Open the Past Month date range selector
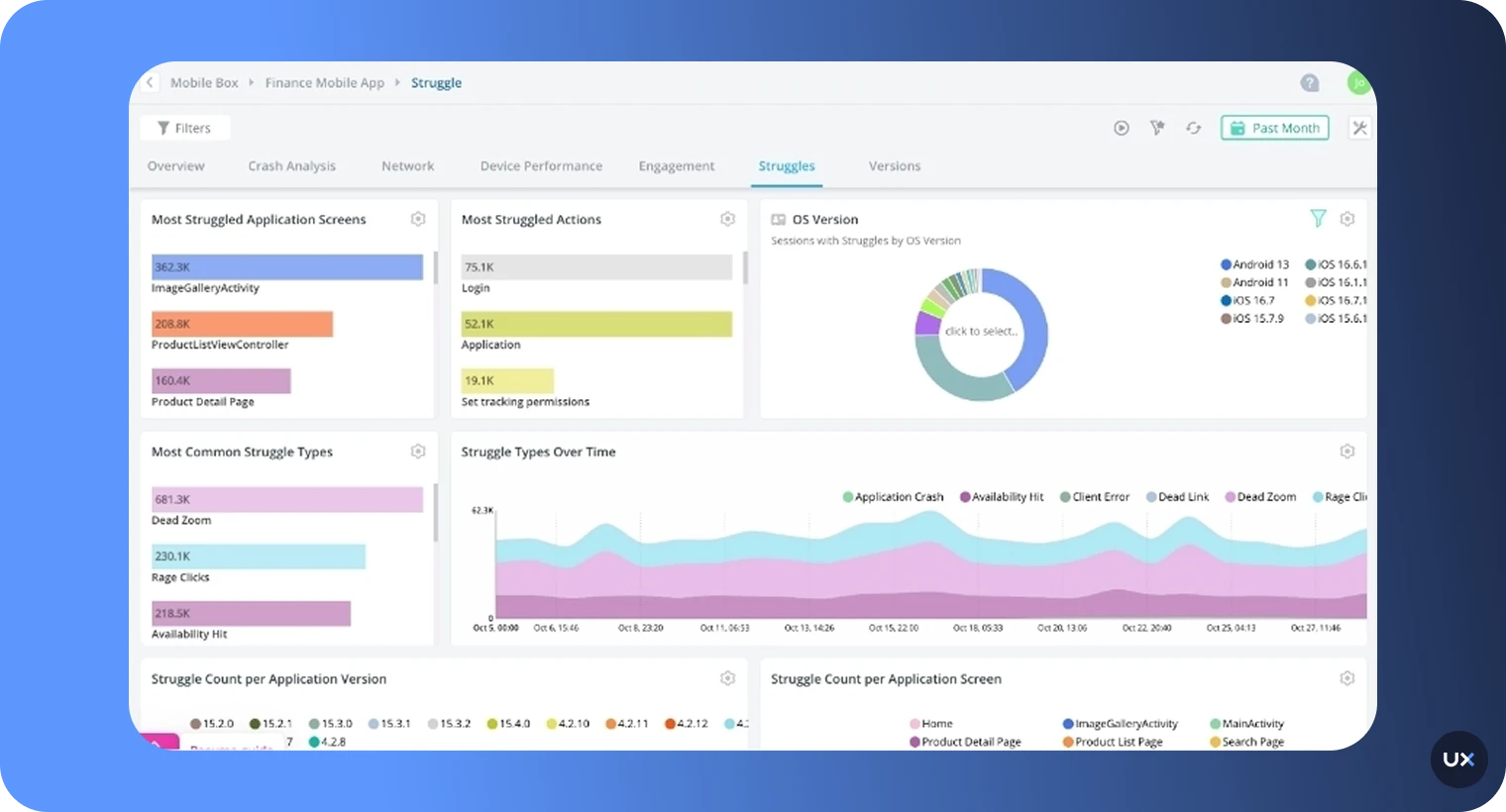Image resolution: width=1506 pixels, height=812 pixels. coord(1275,128)
